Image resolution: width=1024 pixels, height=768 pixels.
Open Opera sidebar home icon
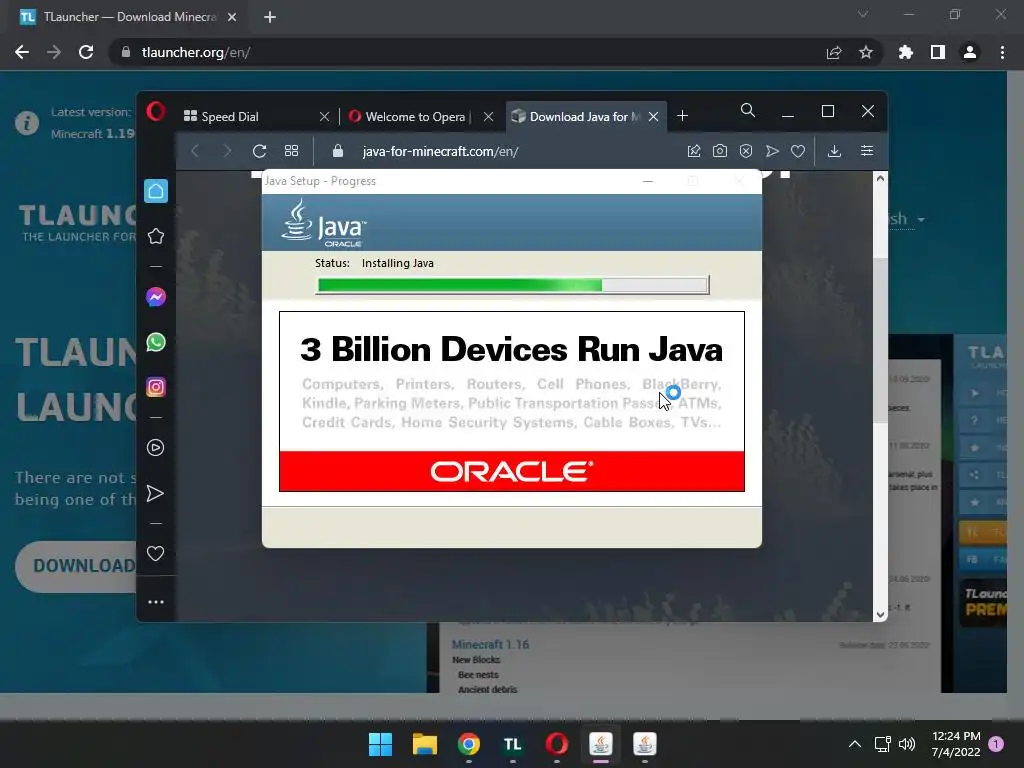(155, 191)
